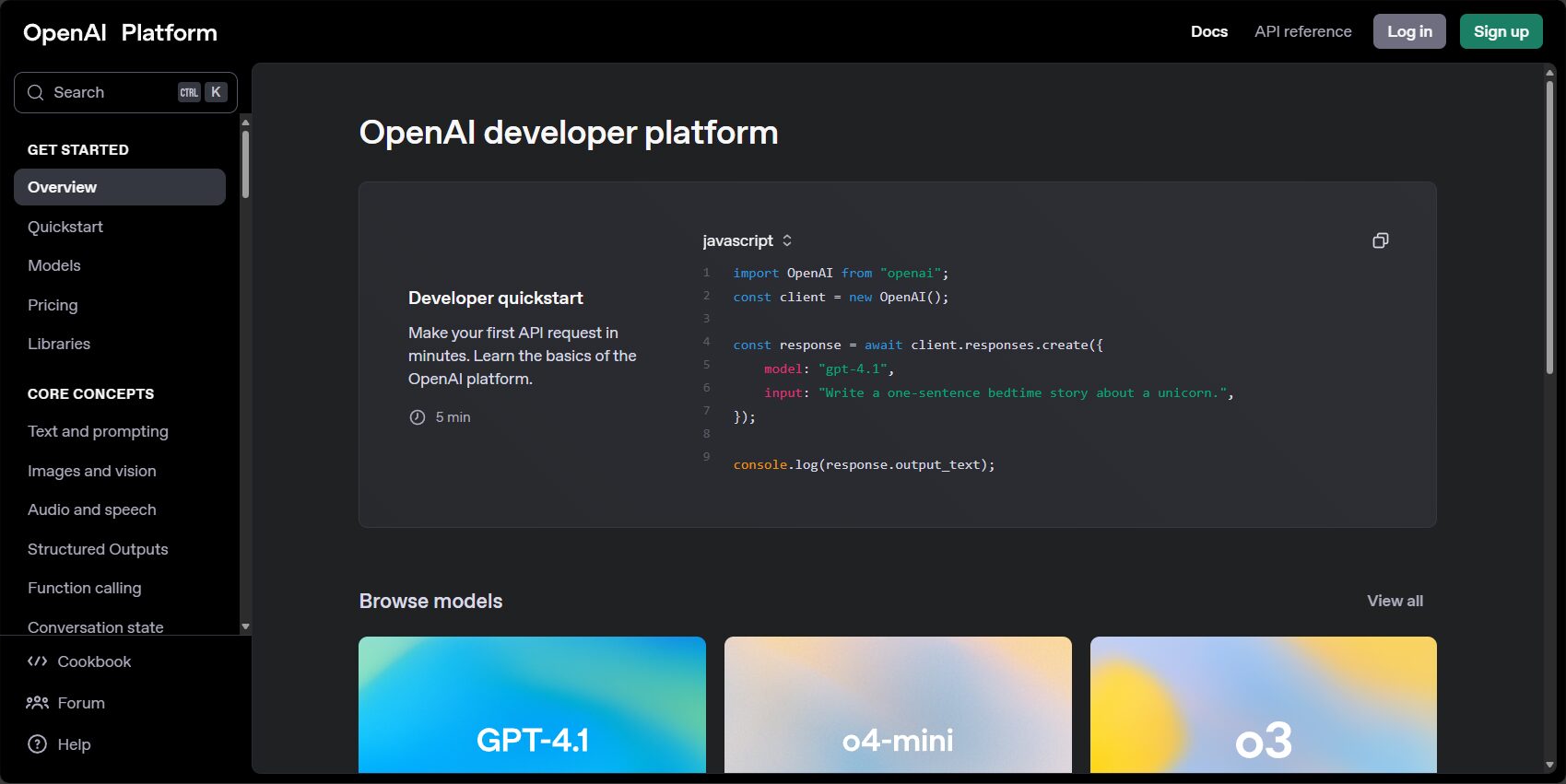Open Quickstart in the sidebar
1566x784 pixels.
65,227
